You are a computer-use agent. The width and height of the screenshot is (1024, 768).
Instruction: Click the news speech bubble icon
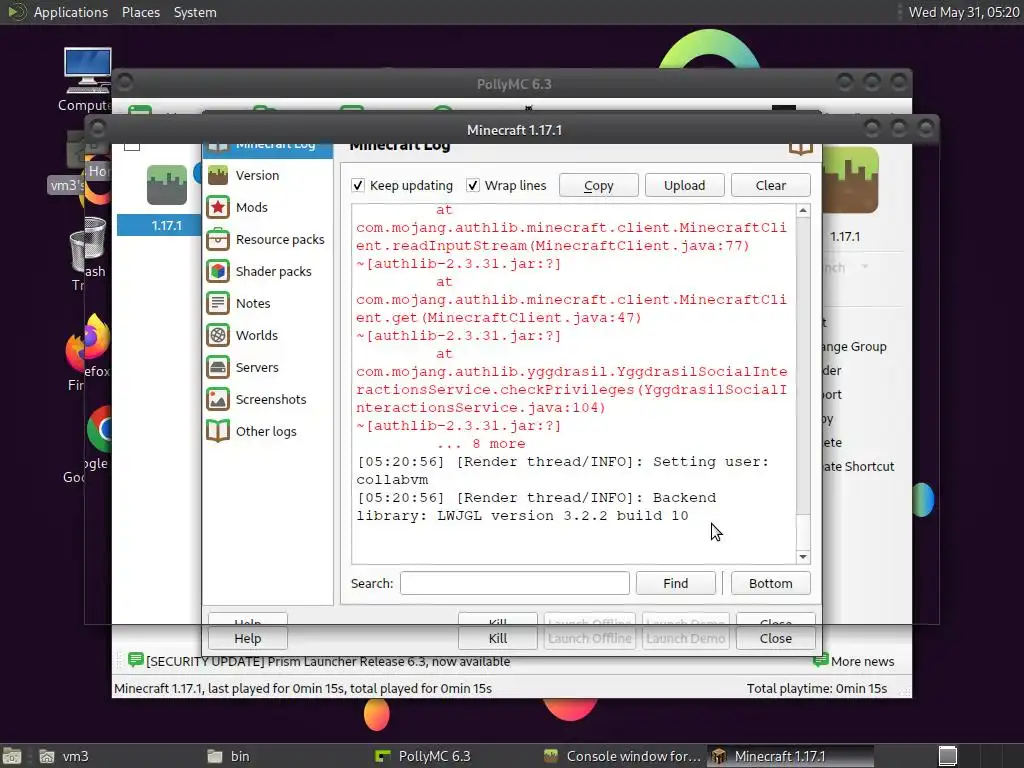click(136, 660)
